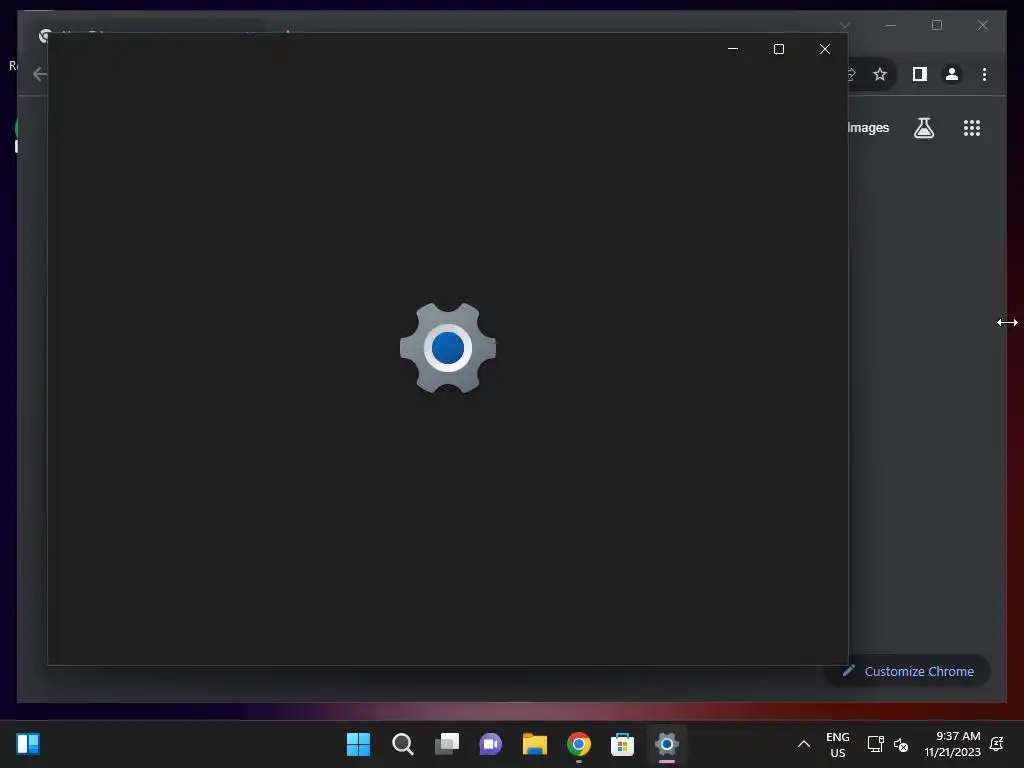The height and width of the screenshot is (768, 1024).
Task: Switch ENG US input language
Action: (837, 744)
